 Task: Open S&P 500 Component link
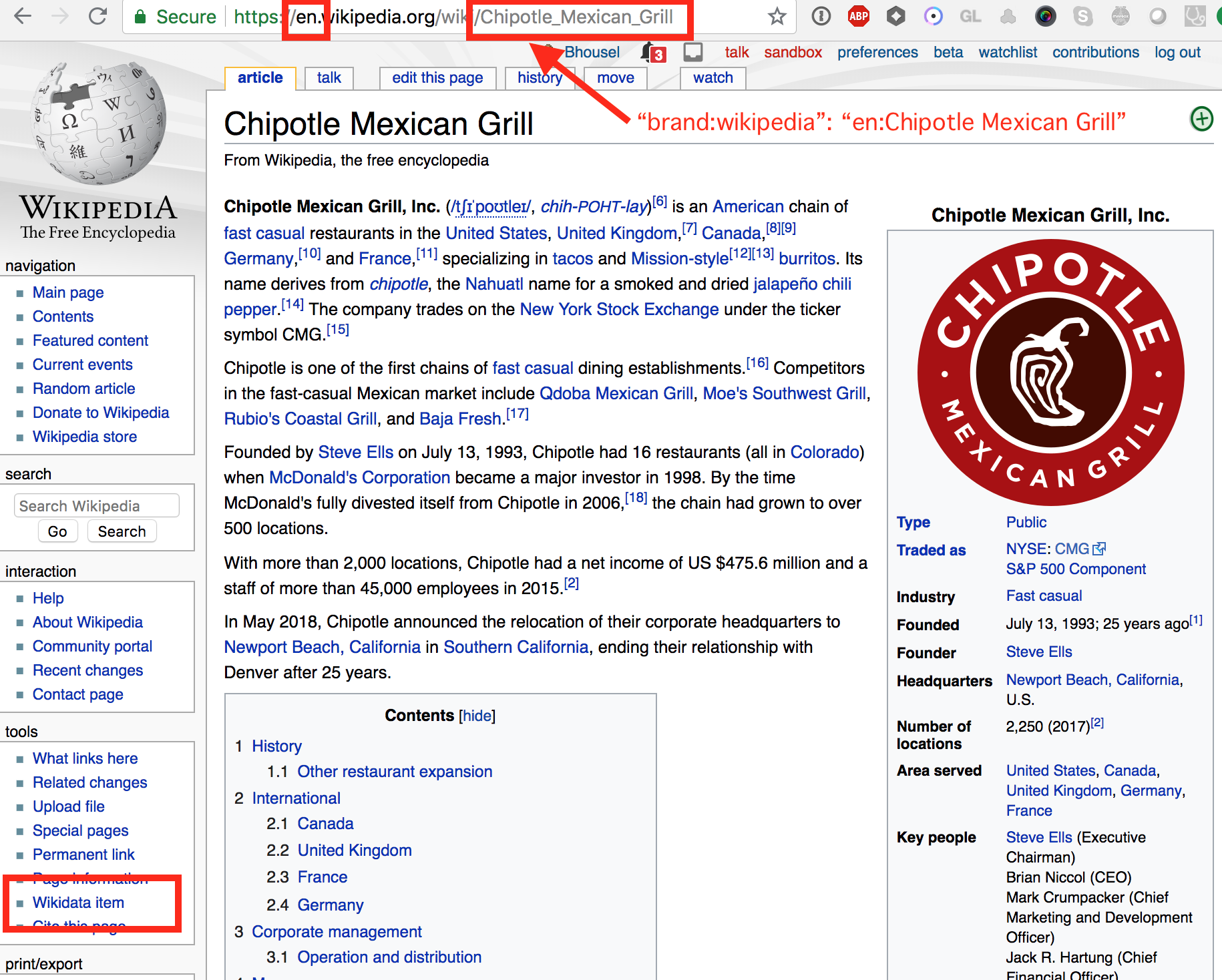[x=1076, y=569]
